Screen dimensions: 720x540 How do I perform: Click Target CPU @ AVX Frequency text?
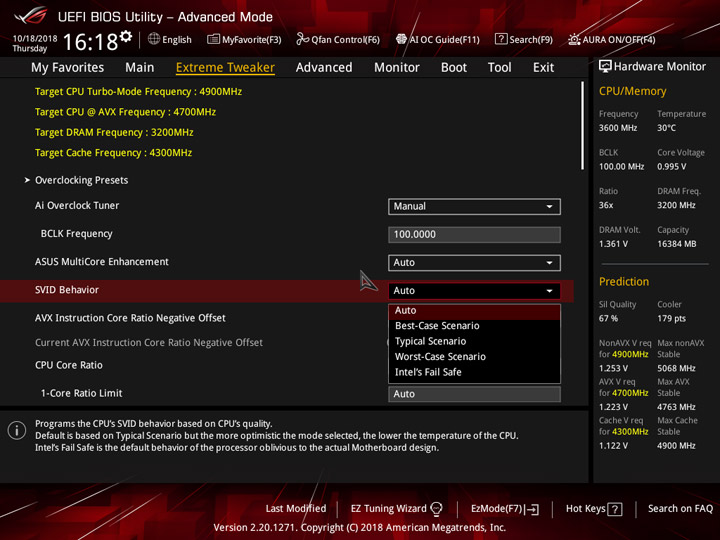click(x=125, y=112)
